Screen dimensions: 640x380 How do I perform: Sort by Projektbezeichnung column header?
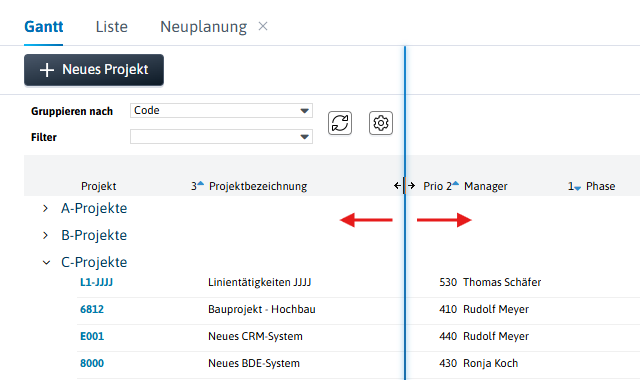pyautogui.click(x=258, y=186)
